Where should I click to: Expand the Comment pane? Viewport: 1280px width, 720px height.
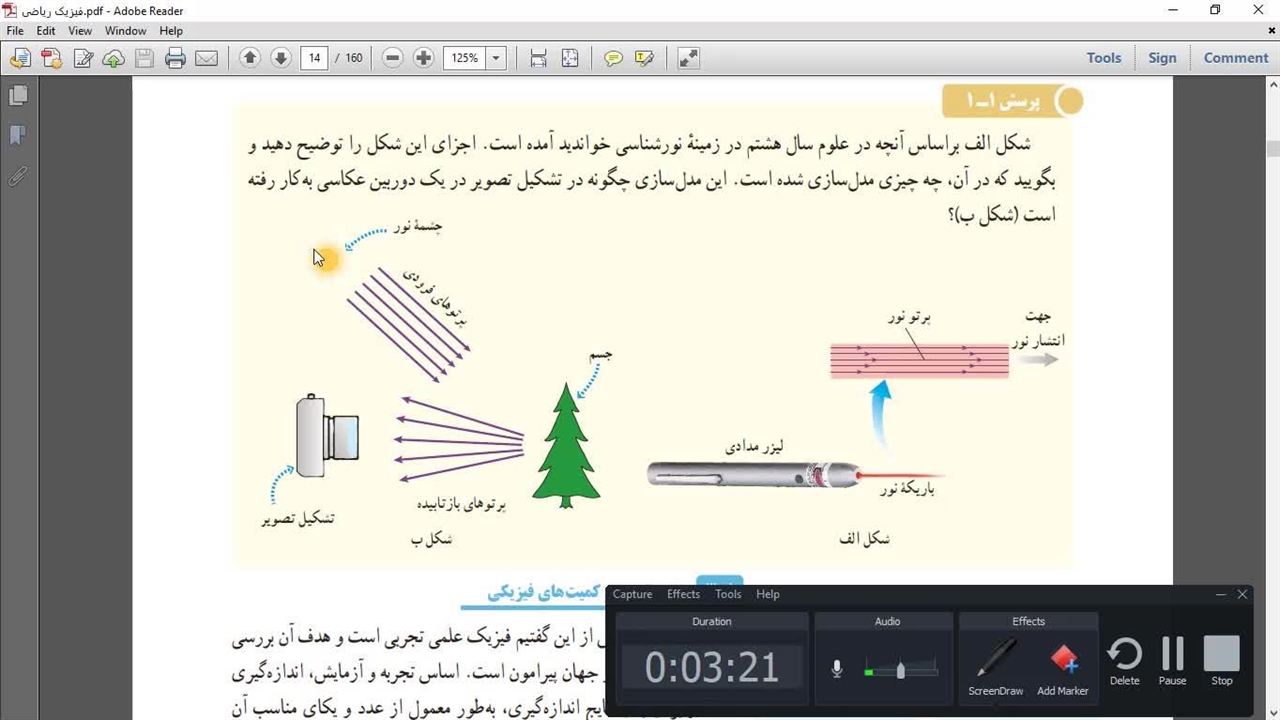(1235, 58)
